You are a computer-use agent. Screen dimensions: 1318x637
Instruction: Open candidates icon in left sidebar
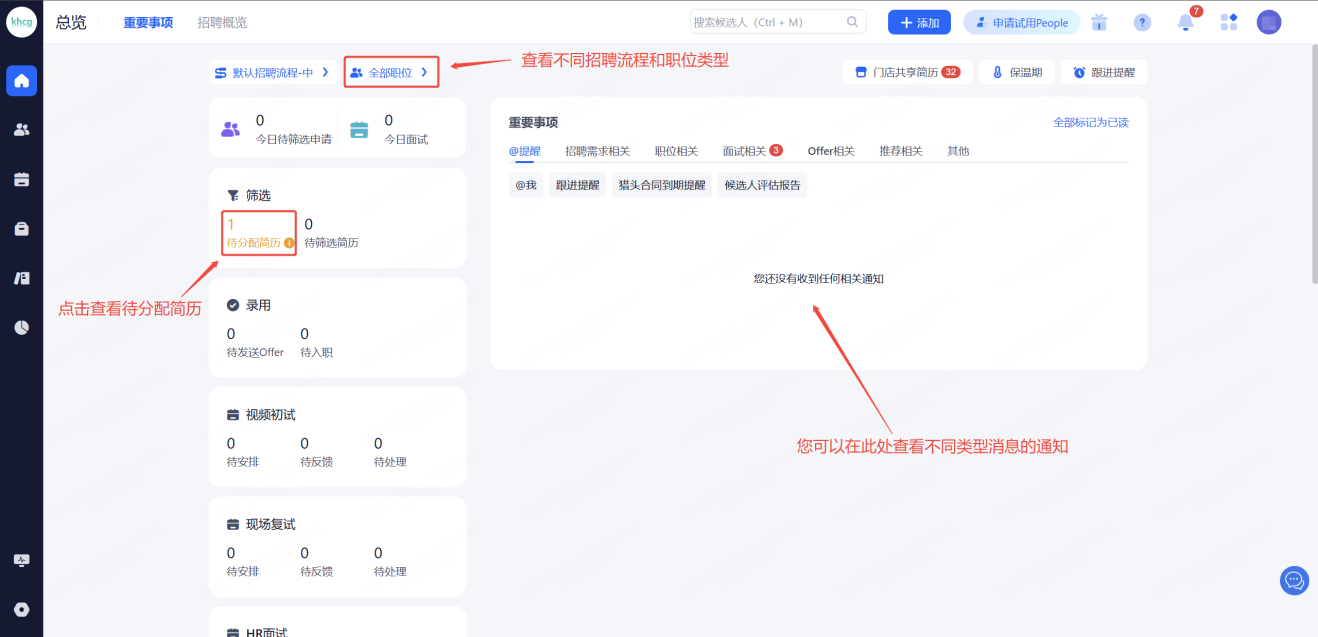pos(21,130)
